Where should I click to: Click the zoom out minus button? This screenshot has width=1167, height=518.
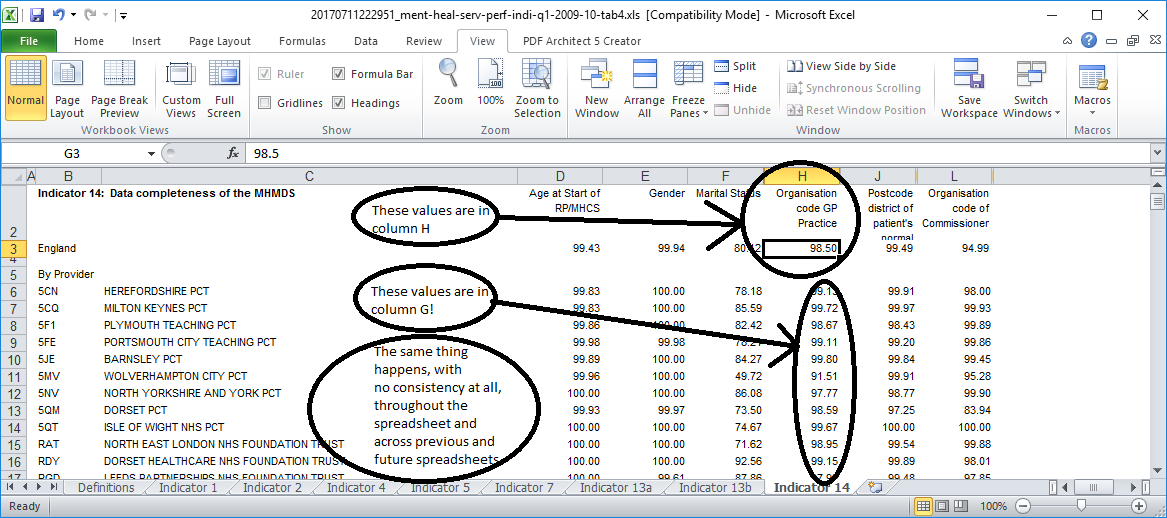point(1021,506)
